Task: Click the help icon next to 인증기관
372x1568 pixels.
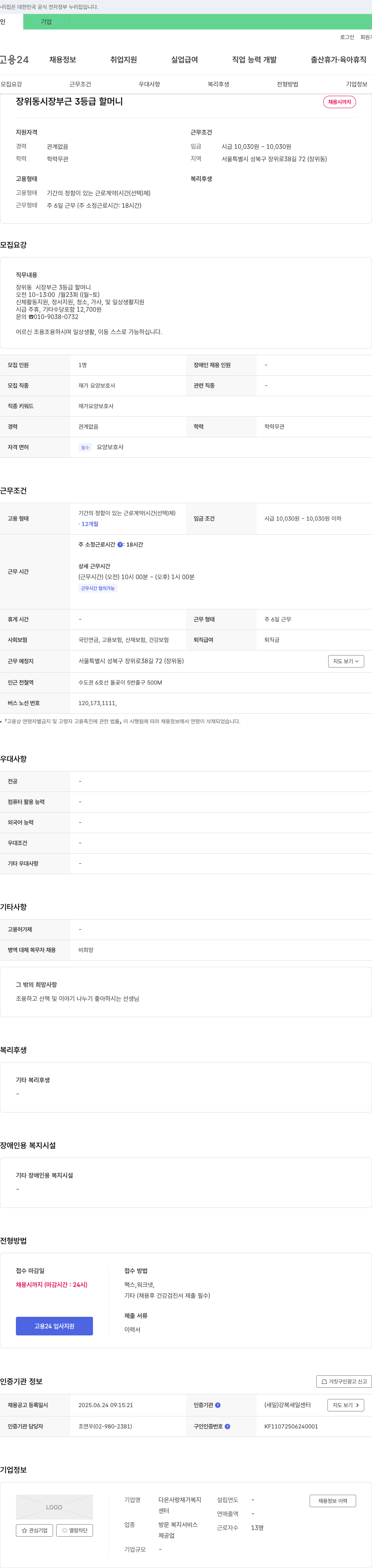Action: (218, 1406)
